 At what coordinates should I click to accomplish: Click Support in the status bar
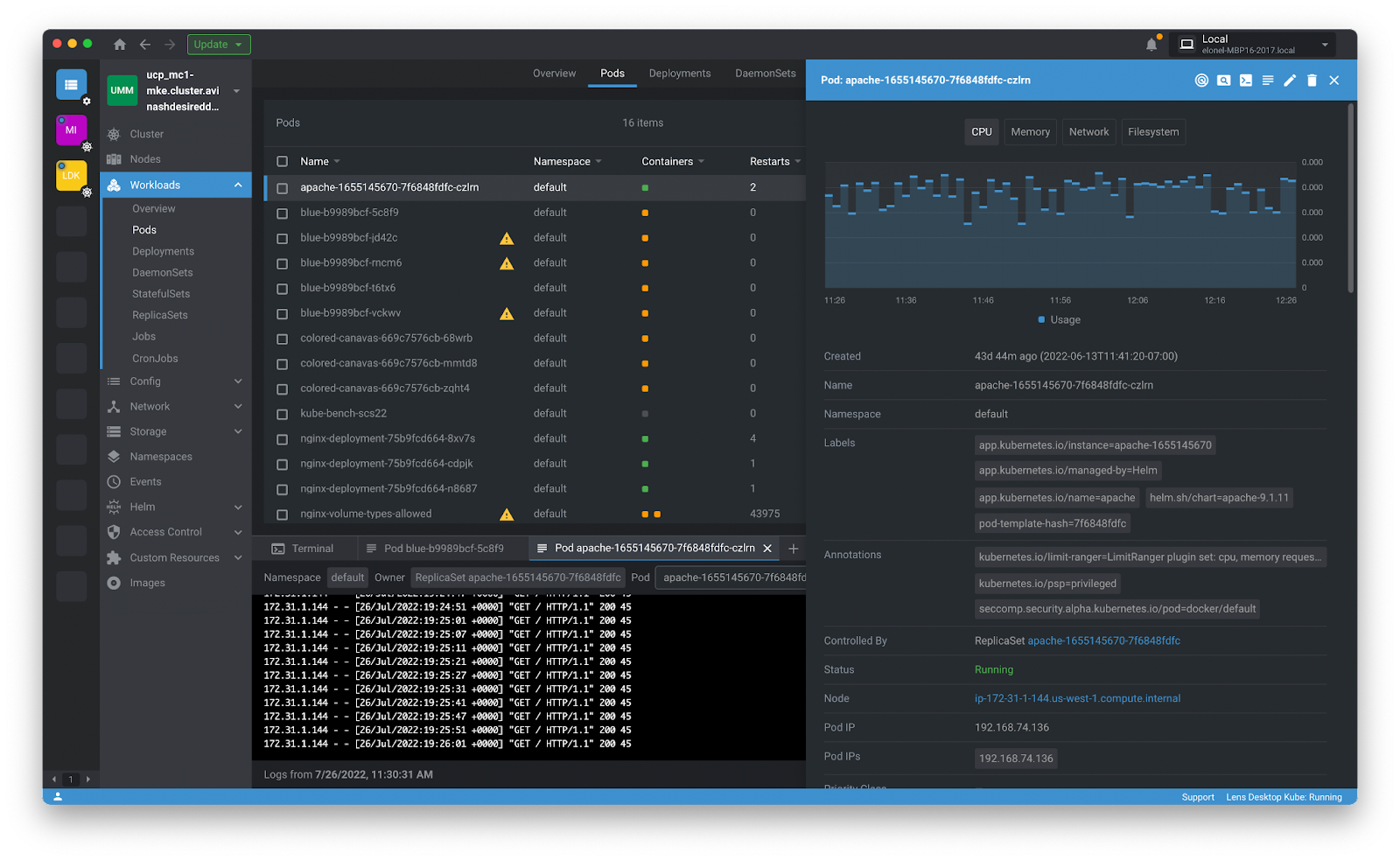(1198, 797)
